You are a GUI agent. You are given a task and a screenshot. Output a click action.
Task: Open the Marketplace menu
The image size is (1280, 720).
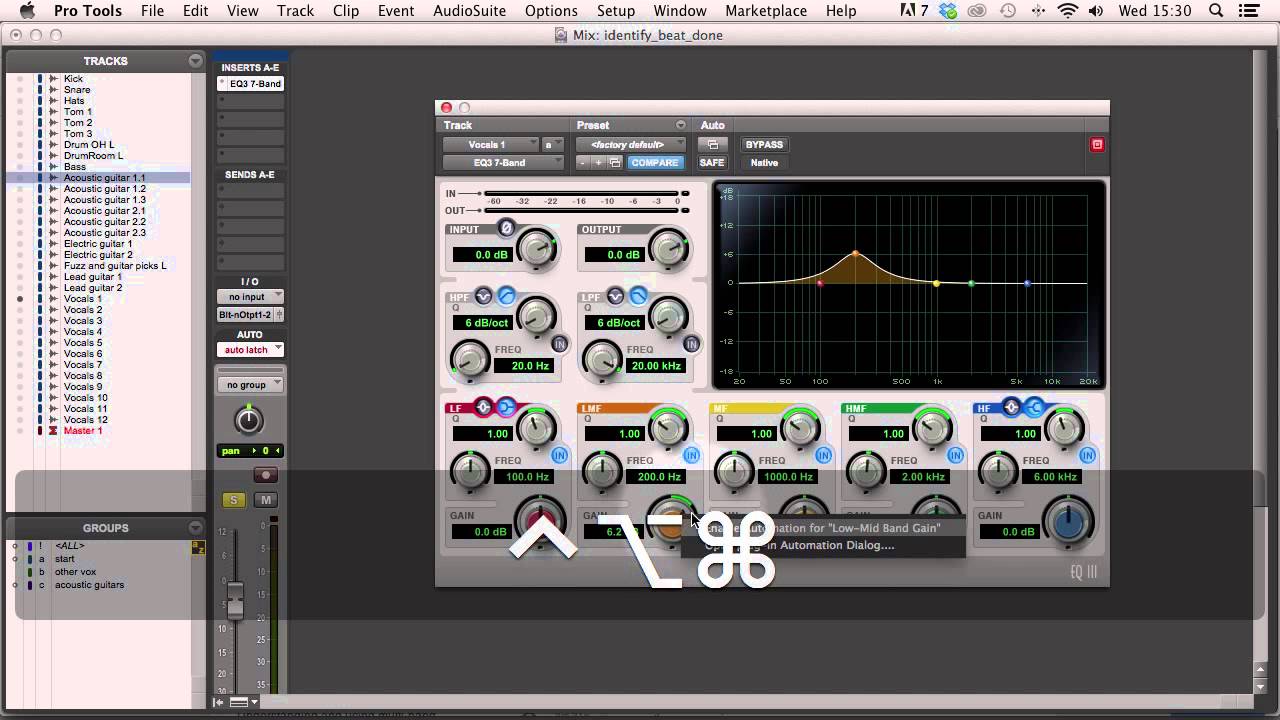[x=766, y=11]
